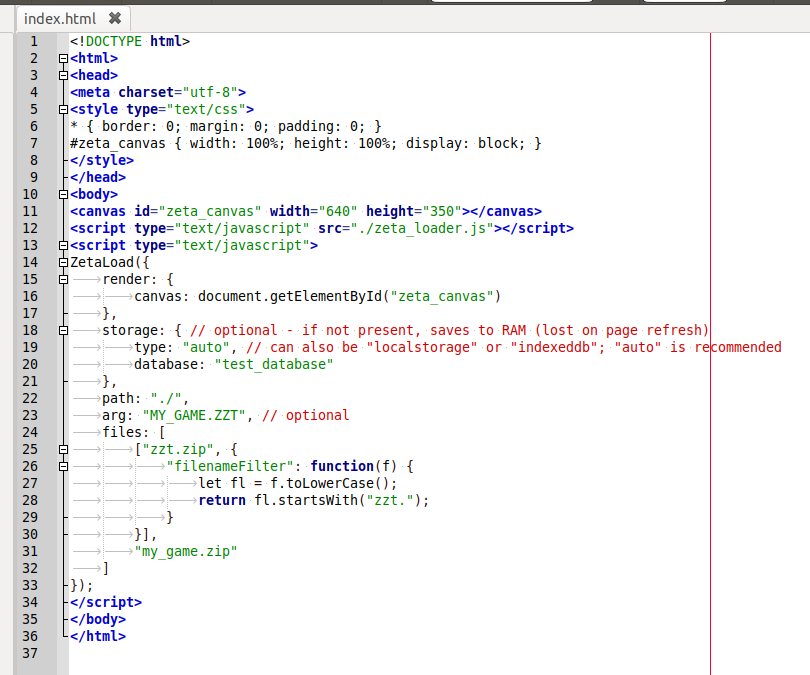The width and height of the screenshot is (810, 675).
Task: Click line number 20 in the gutter
Action: pyautogui.click(x=30, y=364)
